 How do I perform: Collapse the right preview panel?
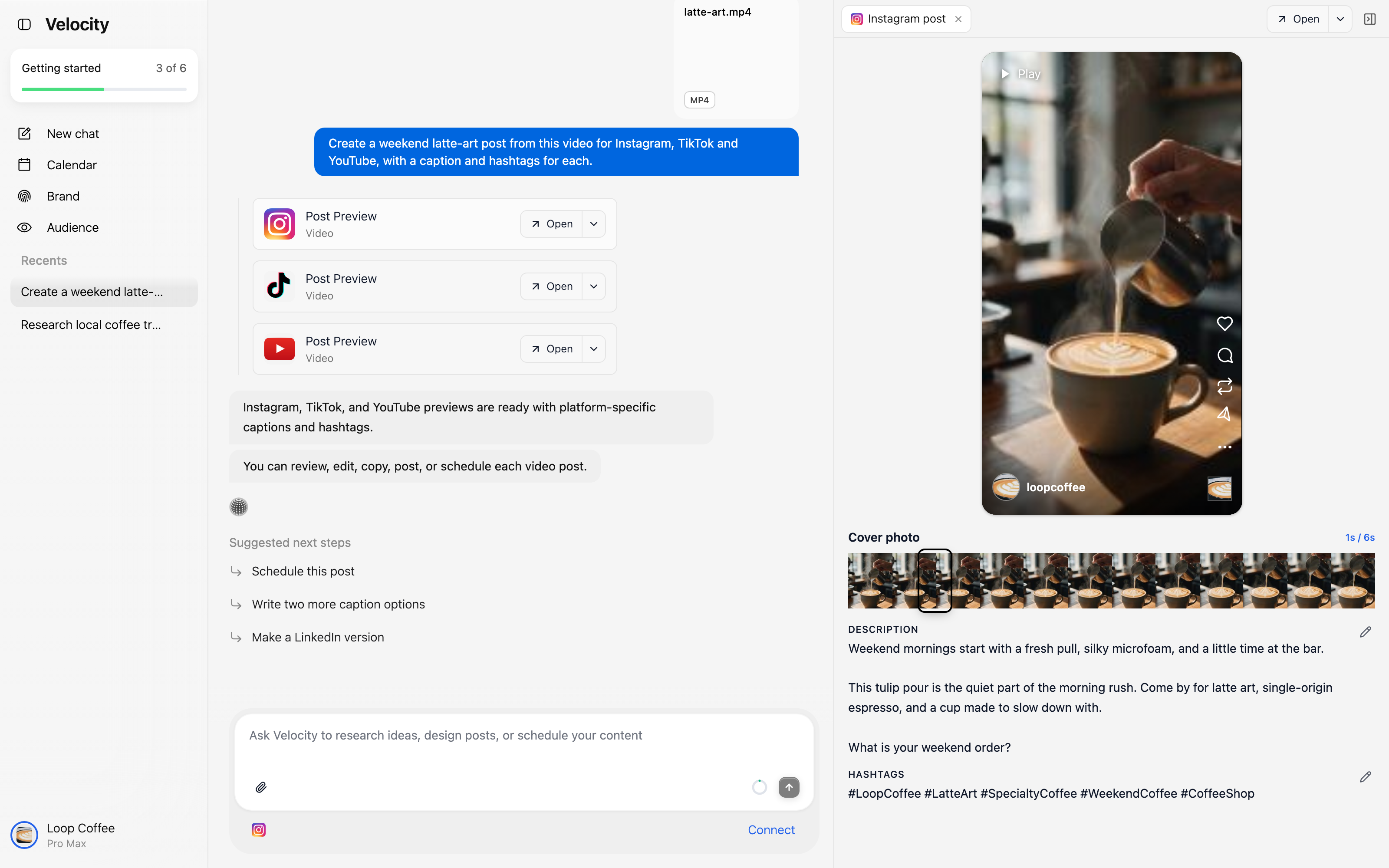[1370, 19]
